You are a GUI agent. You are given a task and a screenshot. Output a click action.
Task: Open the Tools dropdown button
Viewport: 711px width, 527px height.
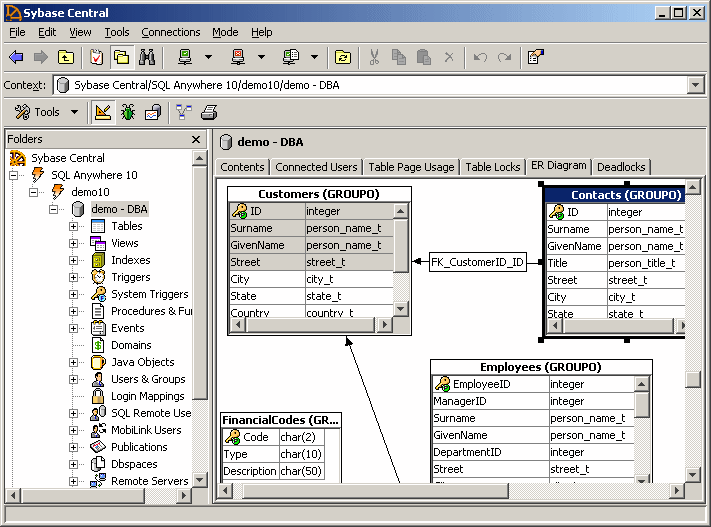click(46, 112)
